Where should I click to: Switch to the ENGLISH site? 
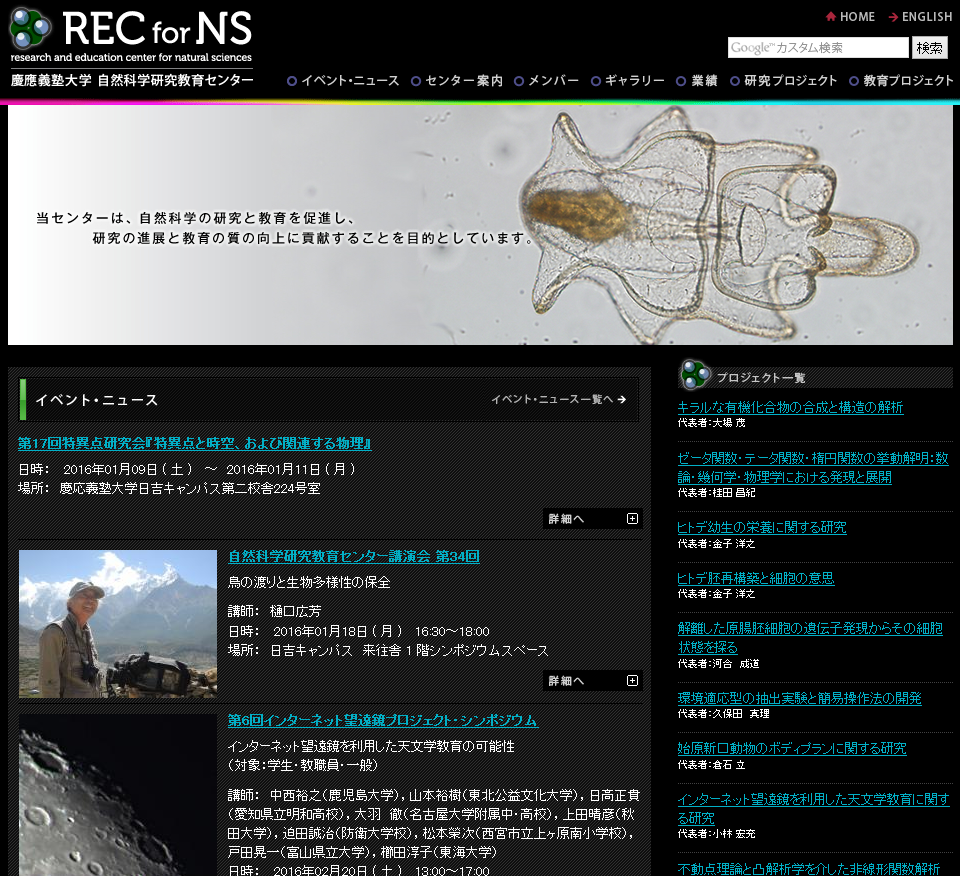(927, 17)
